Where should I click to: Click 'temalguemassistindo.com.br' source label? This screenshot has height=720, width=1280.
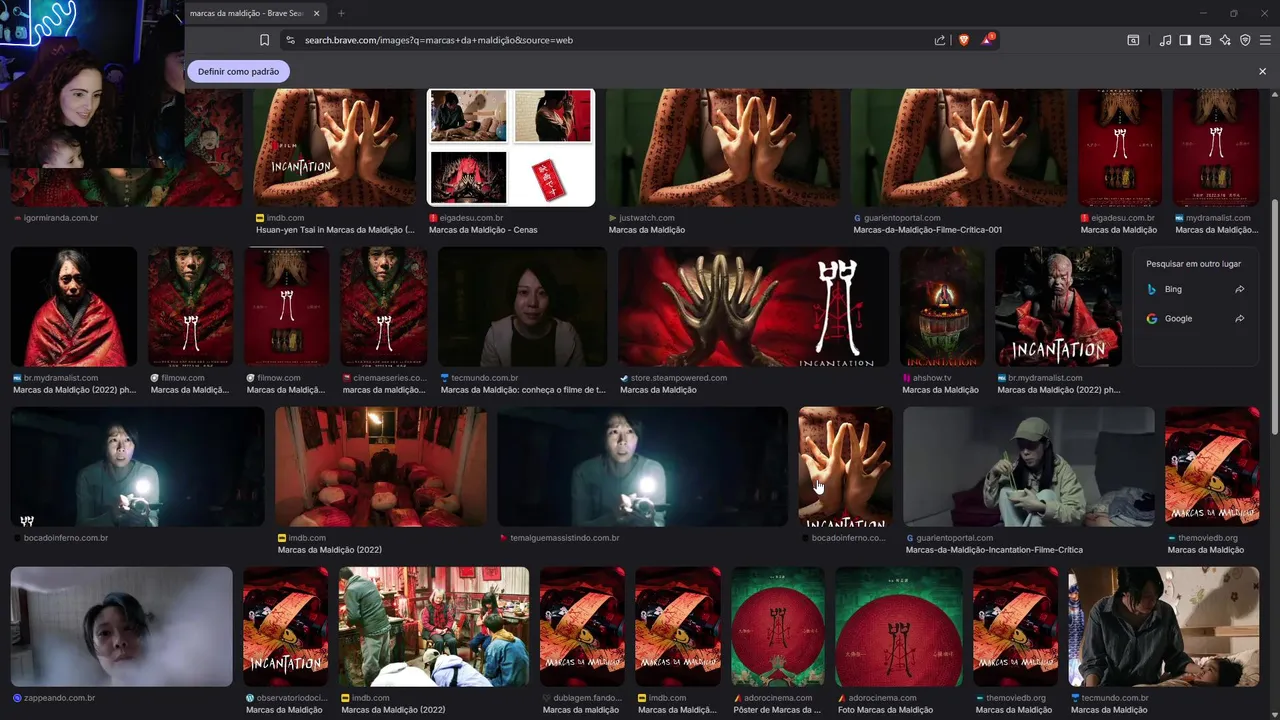click(x=564, y=538)
